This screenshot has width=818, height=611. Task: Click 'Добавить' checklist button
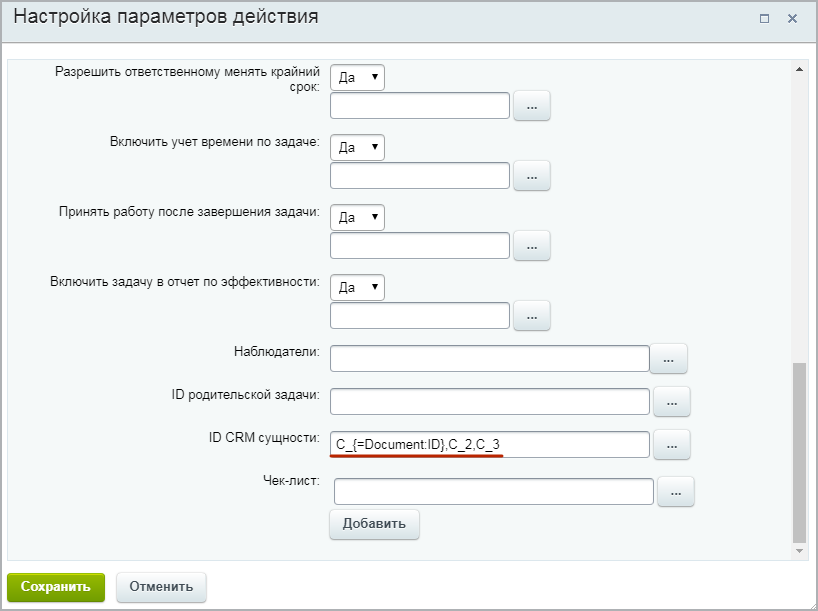(374, 524)
